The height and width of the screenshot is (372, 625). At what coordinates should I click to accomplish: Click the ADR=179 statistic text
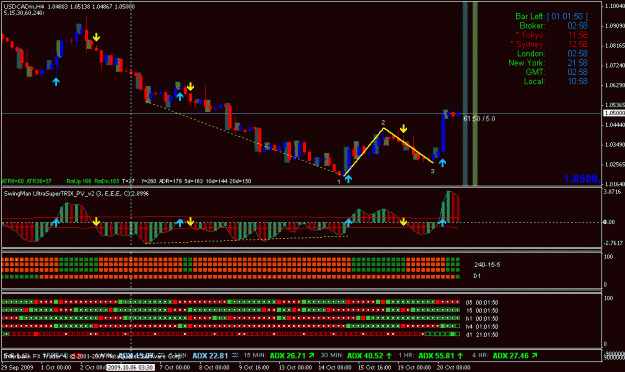[x=171, y=181]
